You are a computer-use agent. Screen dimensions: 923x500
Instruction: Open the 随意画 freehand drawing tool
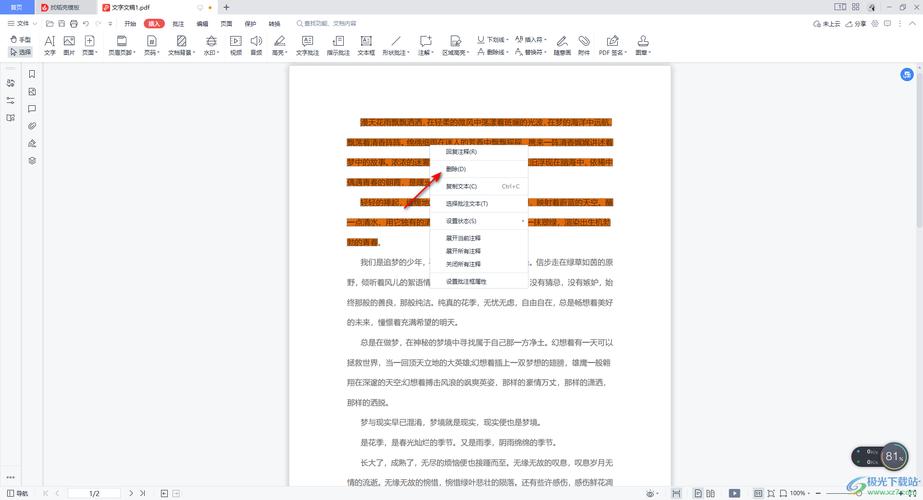coord(563,45)
